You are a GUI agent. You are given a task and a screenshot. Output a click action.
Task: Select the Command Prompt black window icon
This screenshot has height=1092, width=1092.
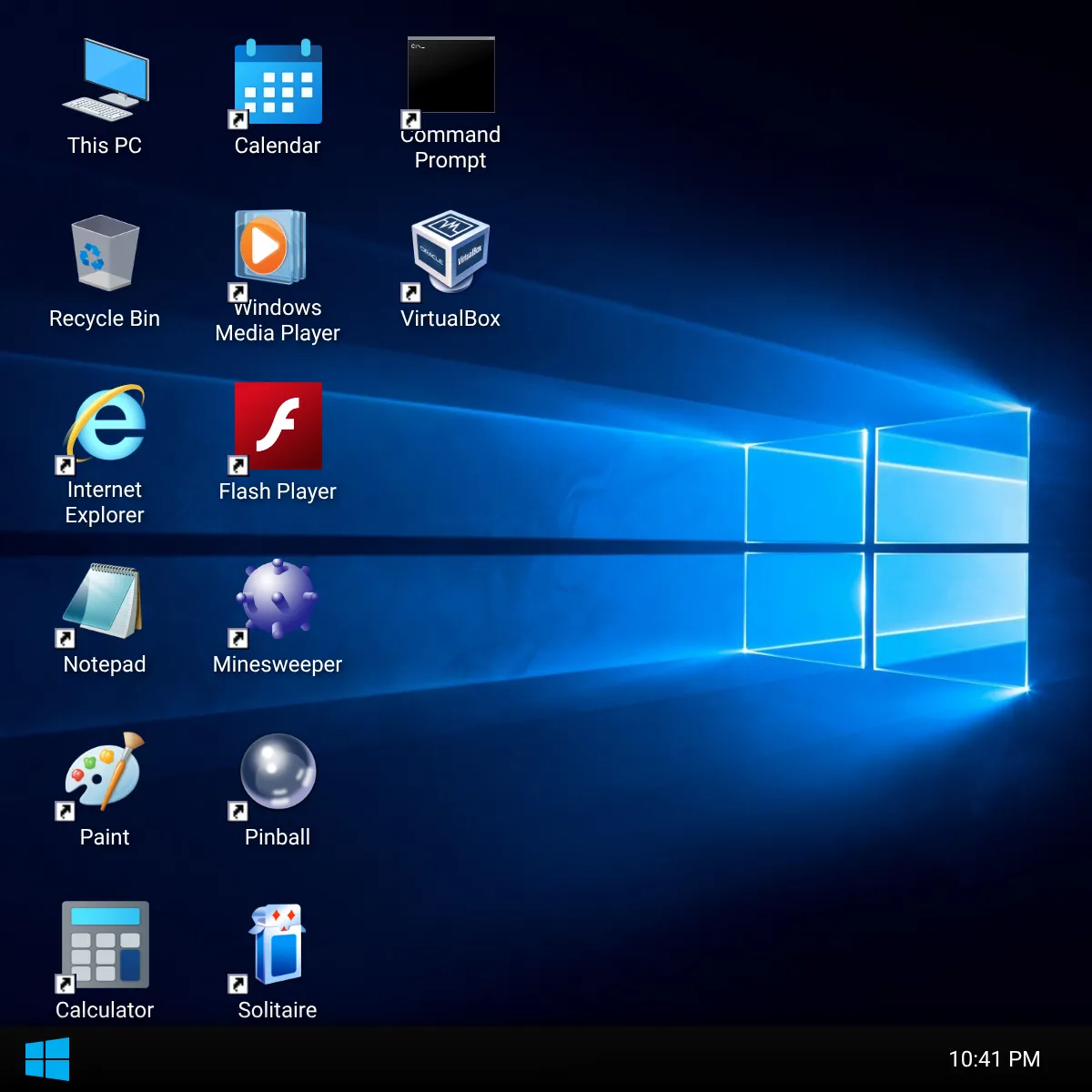[x=450, y=76]
